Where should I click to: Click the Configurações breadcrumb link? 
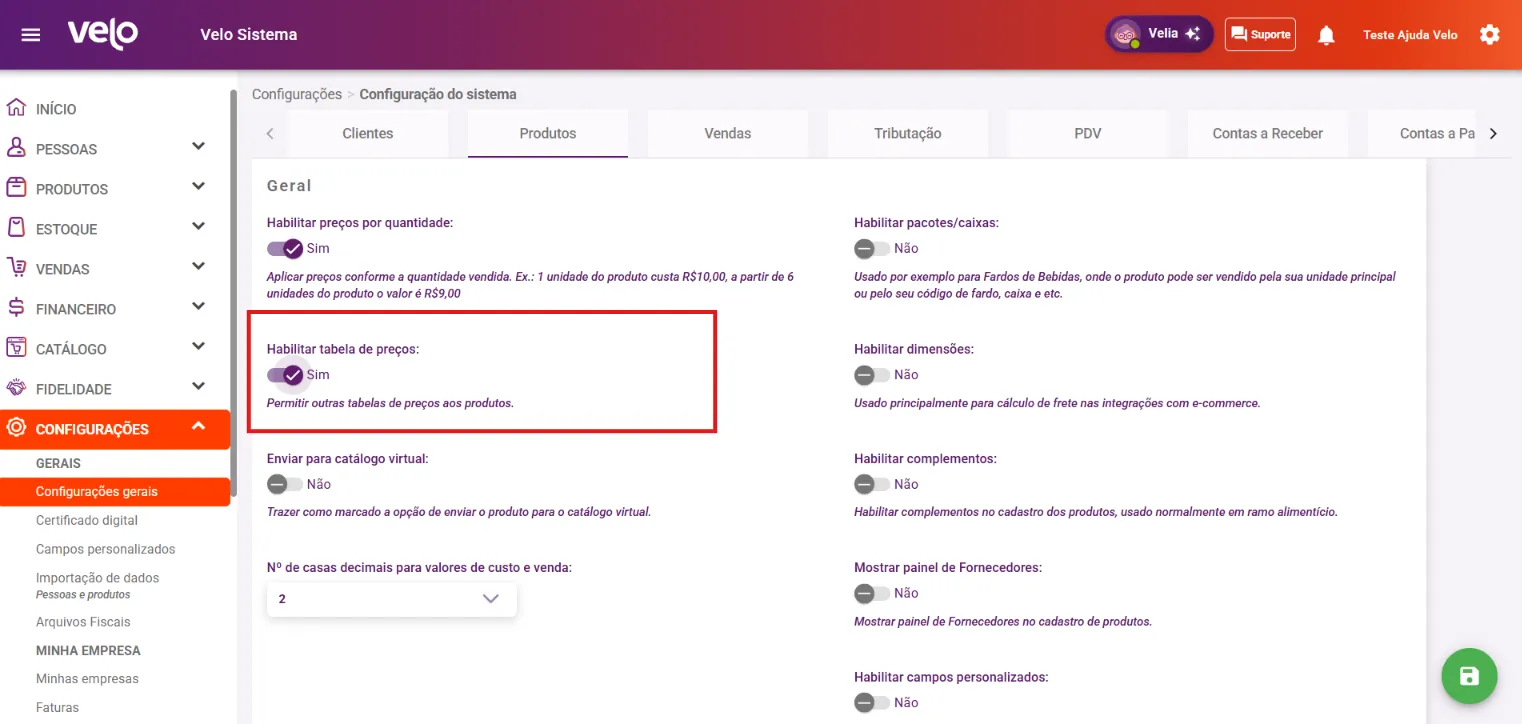297,94
